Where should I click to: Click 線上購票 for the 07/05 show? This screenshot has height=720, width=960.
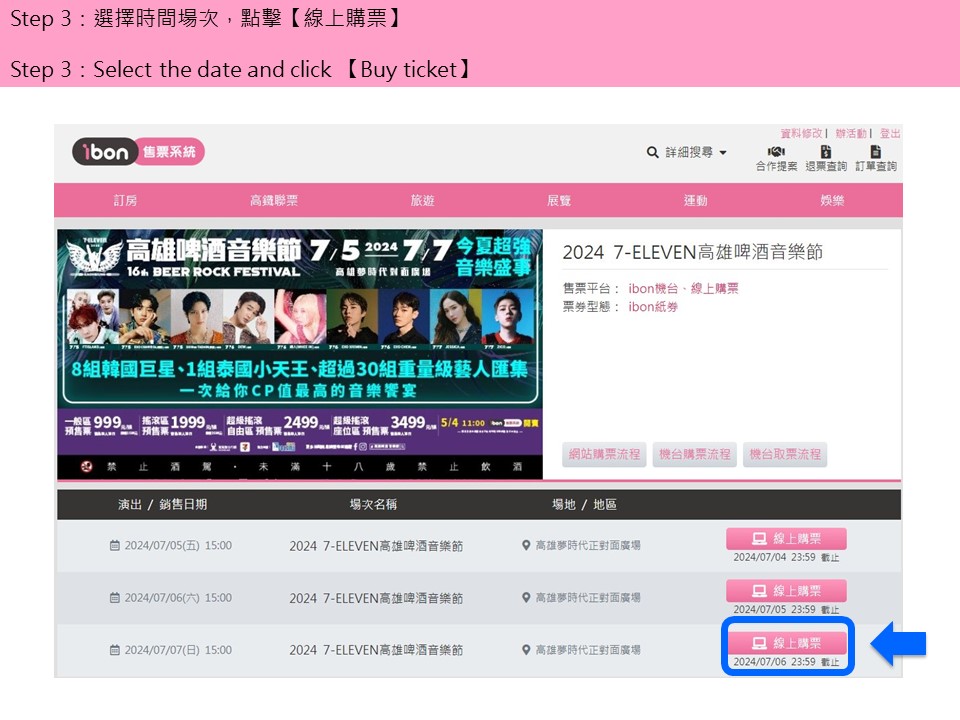coord(786,539)
